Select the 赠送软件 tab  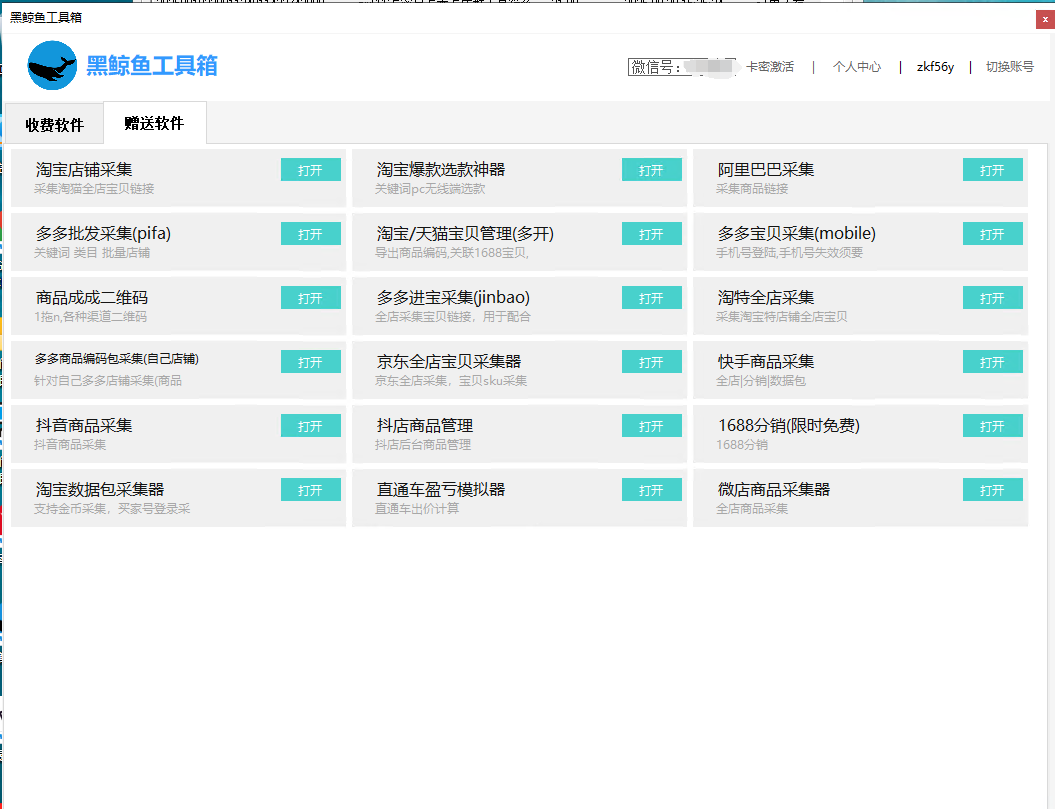coord(154,124)
